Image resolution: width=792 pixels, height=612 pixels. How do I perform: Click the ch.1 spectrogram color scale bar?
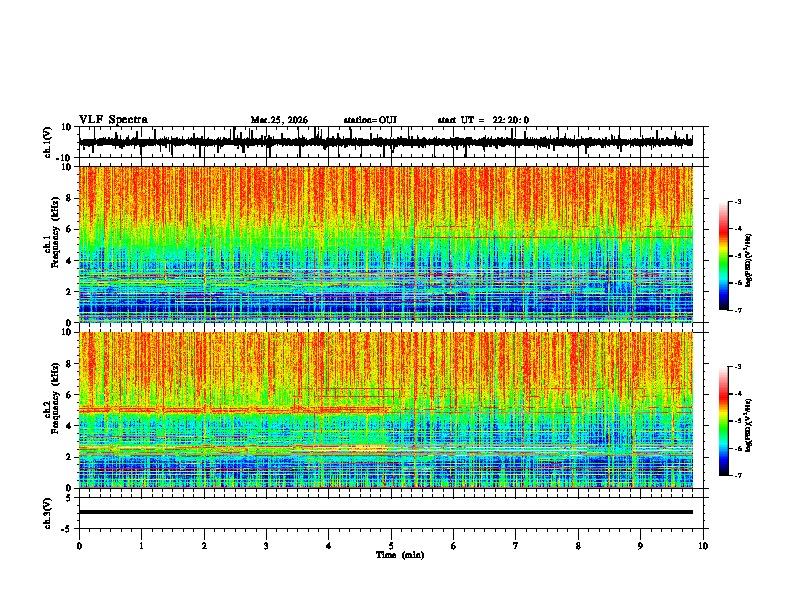pyautogui.click(x=723, y=256)
